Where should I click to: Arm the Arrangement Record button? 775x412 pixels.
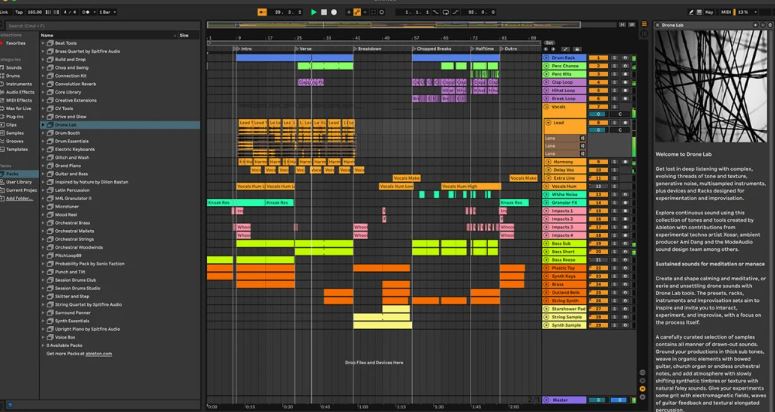tap(334, 12)
